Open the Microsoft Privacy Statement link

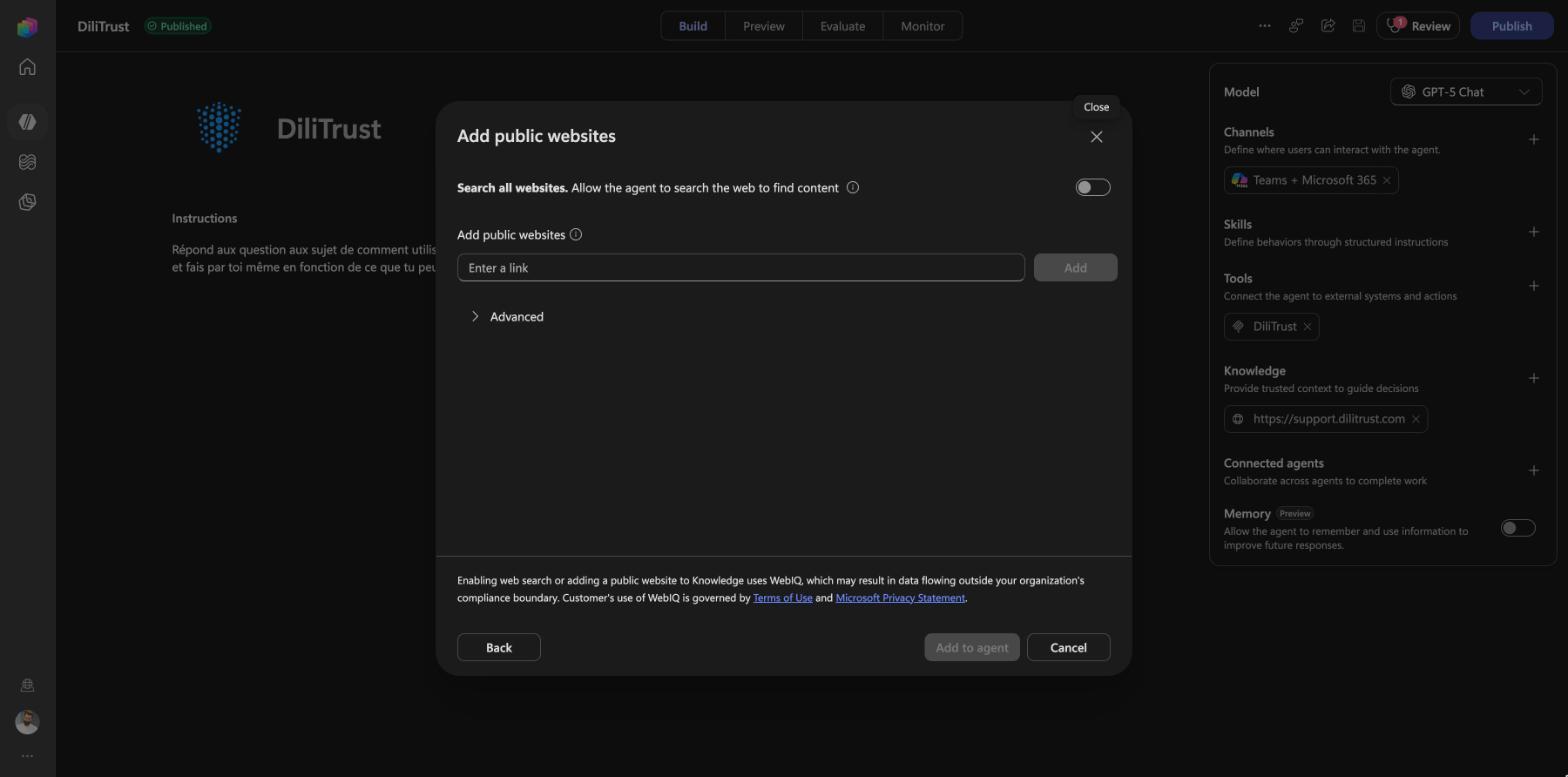[900, 598]
